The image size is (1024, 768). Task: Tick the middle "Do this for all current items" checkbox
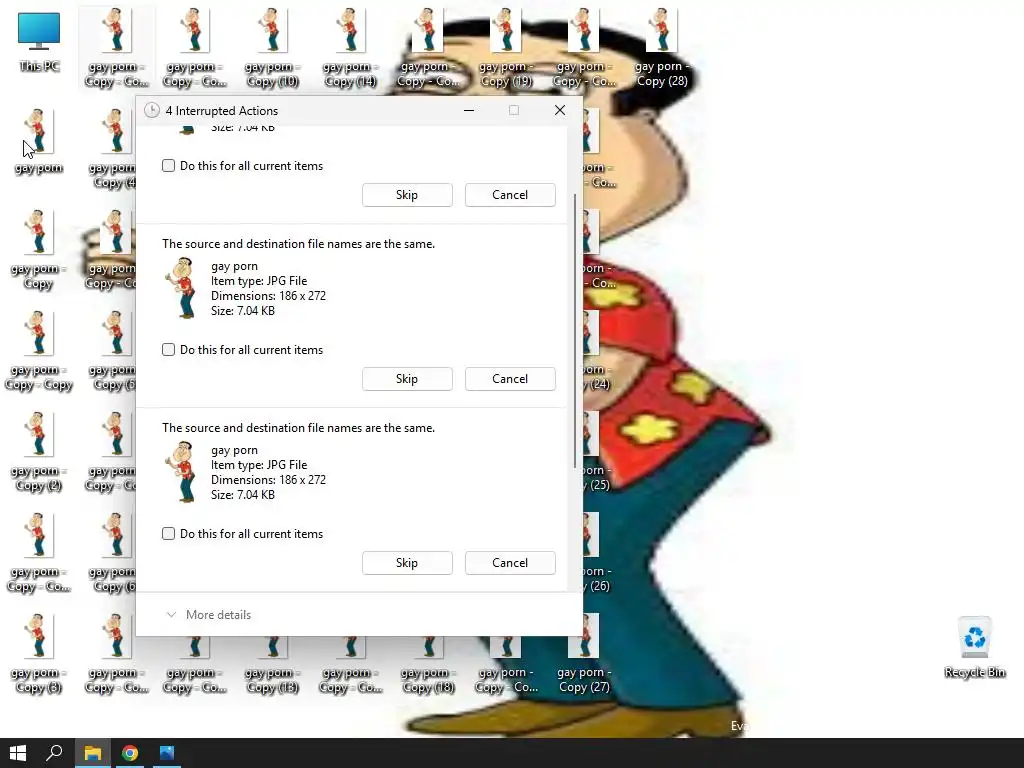pos(168,349)
